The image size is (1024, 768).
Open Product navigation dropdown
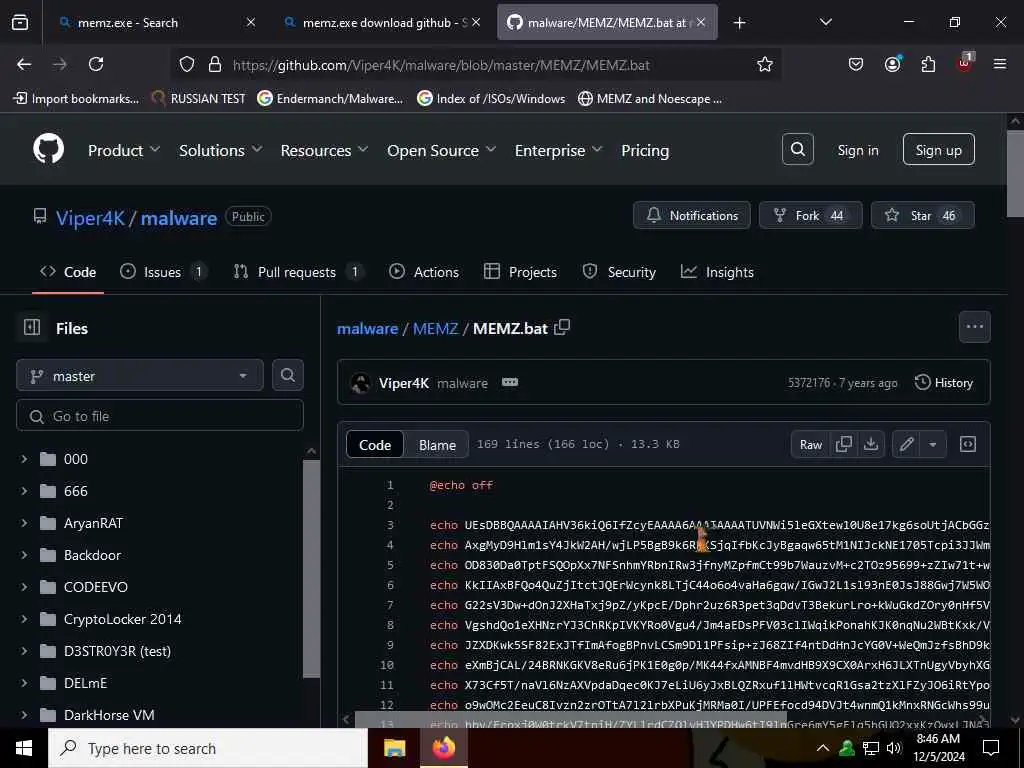(x=124, y=150)
